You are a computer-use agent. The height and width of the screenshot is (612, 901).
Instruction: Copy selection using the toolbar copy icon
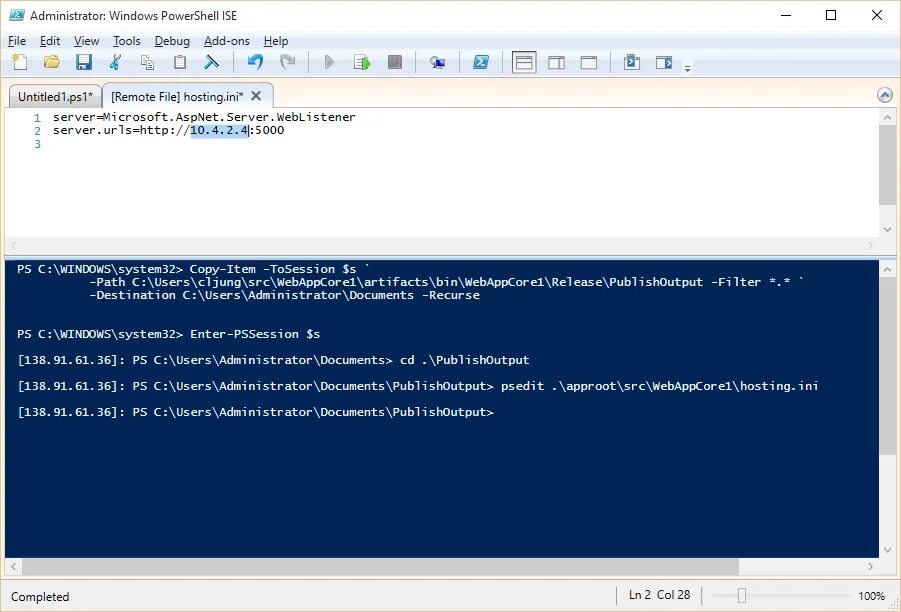pos(148,61)
